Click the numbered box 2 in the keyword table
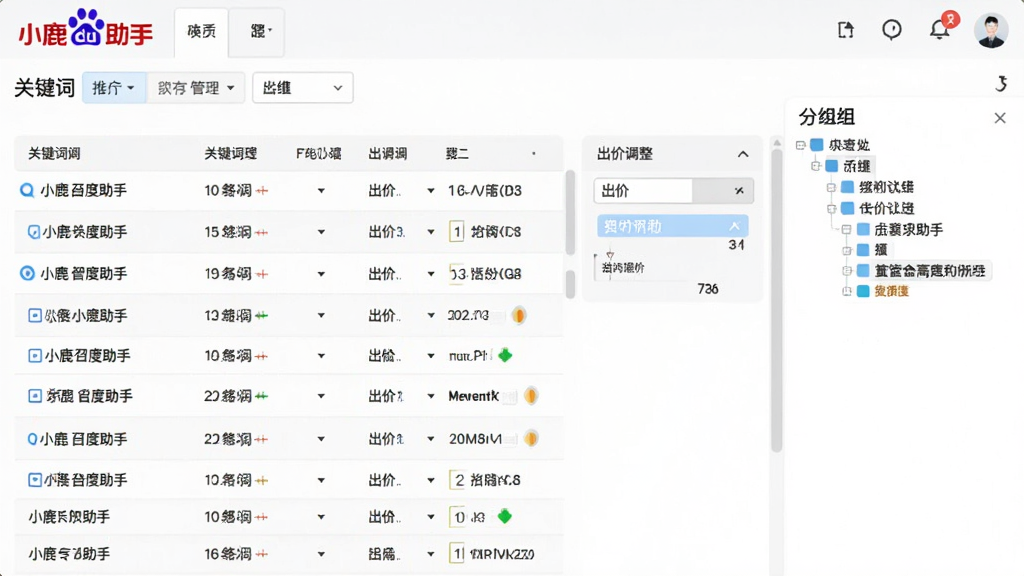 pos(459,480)
